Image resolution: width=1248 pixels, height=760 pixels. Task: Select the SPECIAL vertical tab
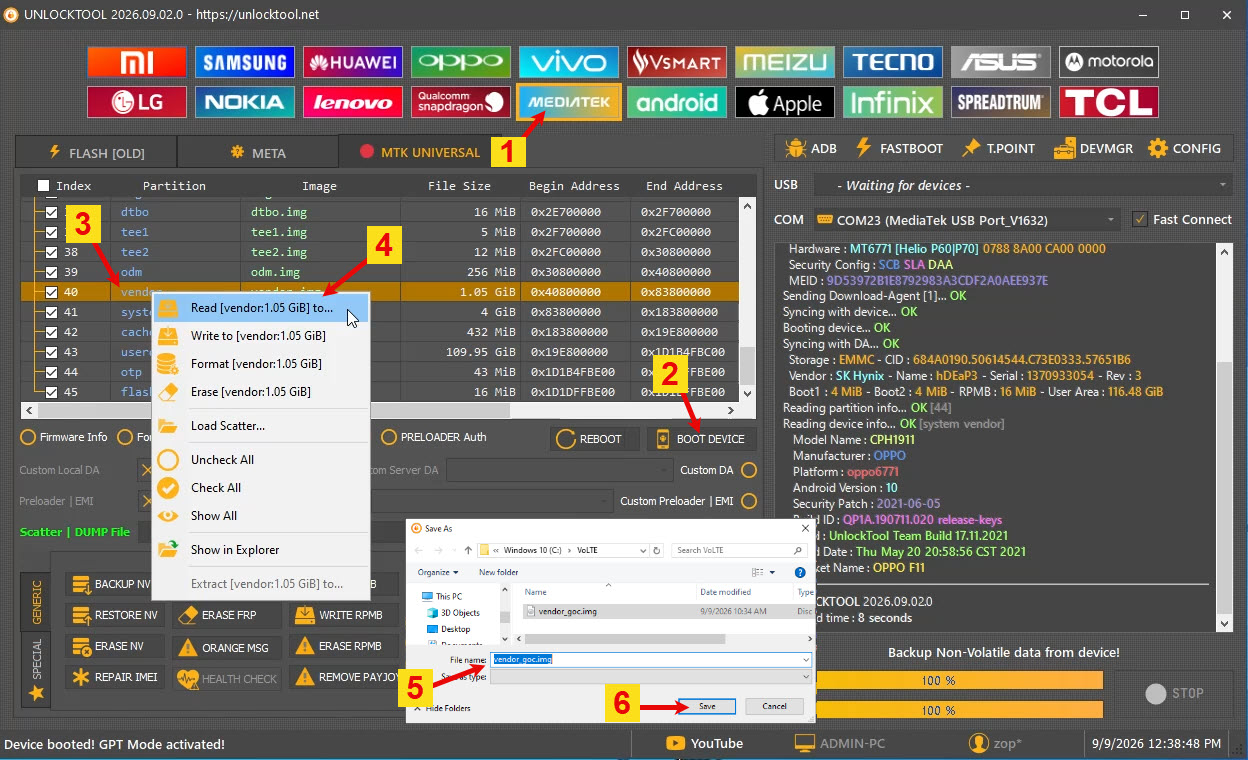[37, 669]
